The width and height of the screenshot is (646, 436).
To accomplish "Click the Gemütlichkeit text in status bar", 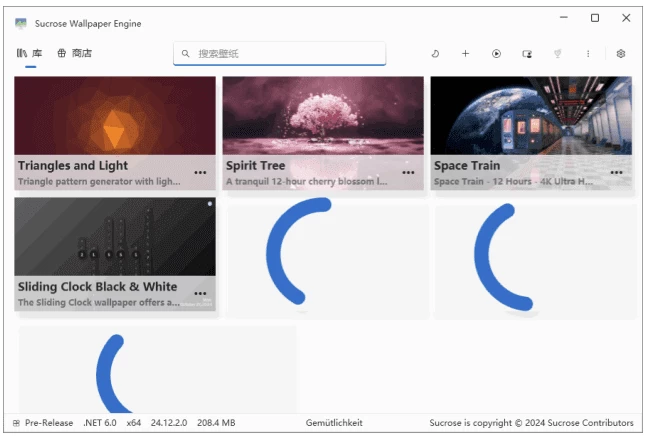I will (334, 423).
